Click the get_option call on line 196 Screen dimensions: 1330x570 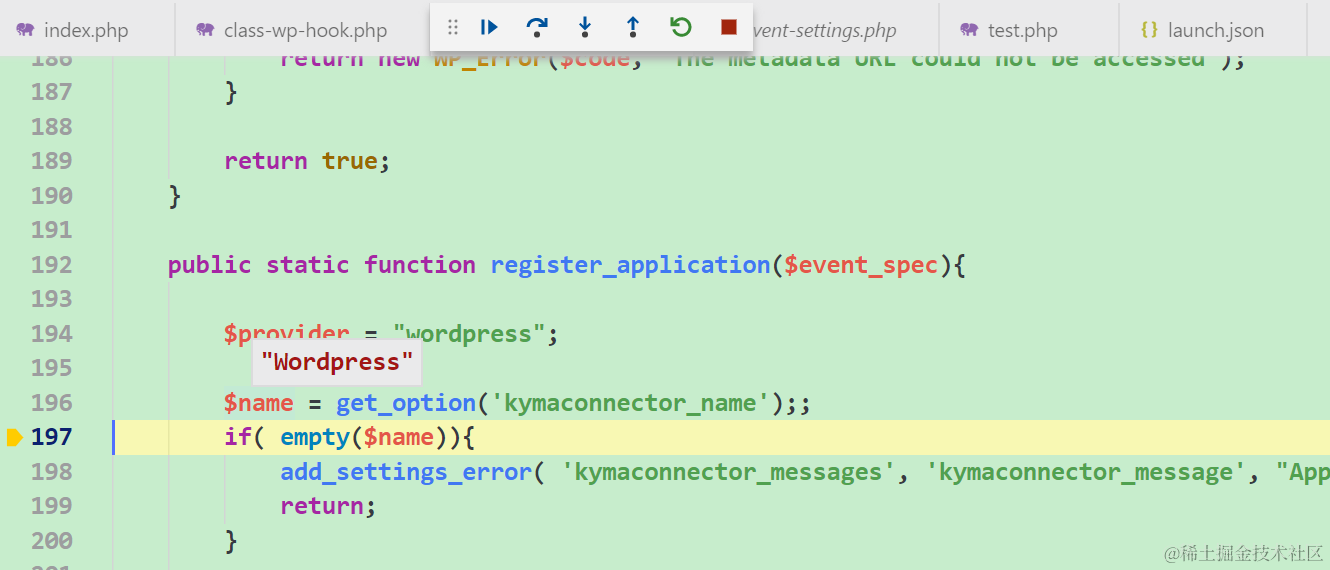[406, 403]
